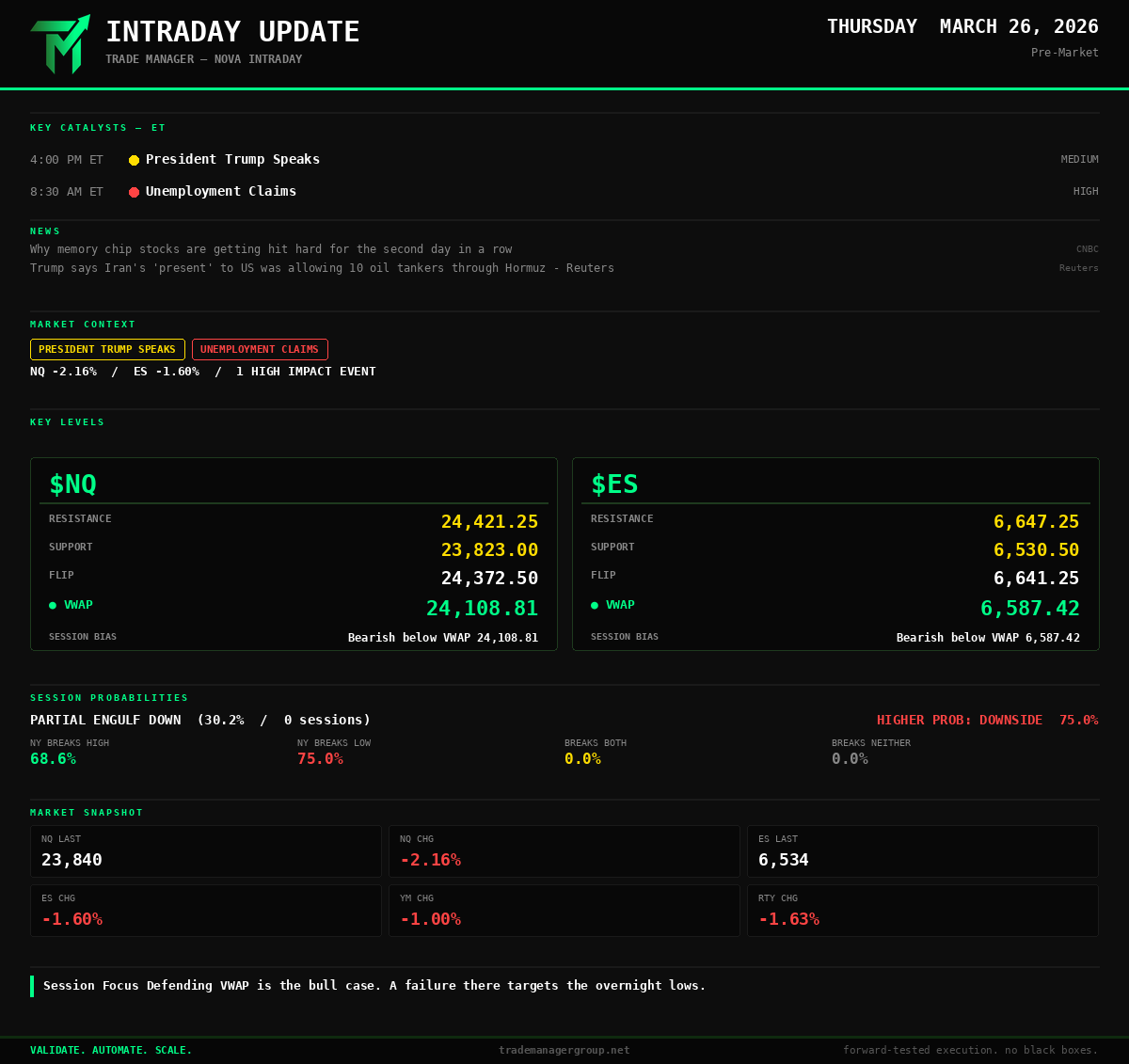Click the $NQ card title
Screen dimensions: 1129x1064
tap(72, 484)
